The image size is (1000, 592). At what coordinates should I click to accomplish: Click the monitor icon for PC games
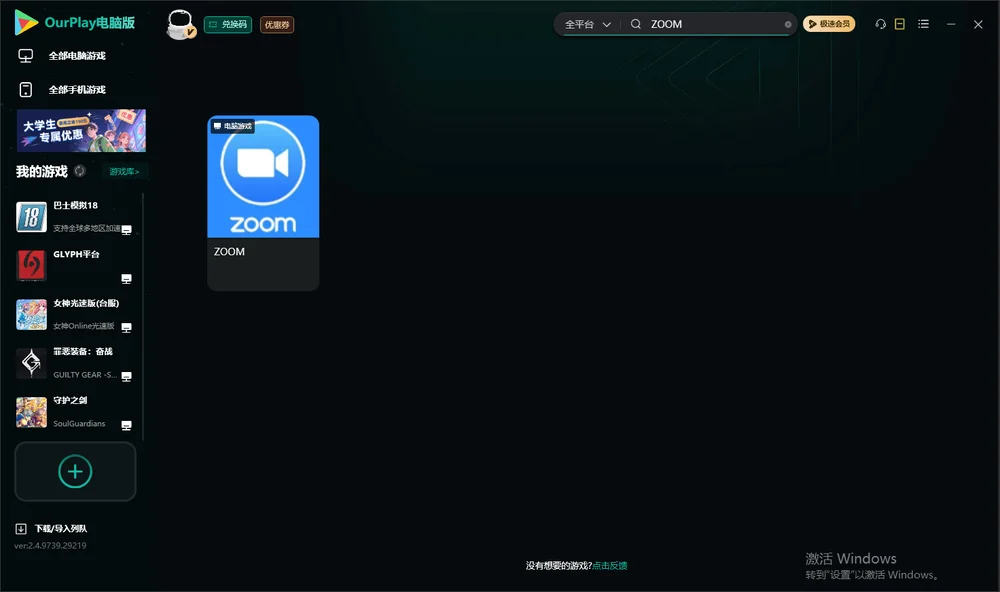click(x=26, y=56)
